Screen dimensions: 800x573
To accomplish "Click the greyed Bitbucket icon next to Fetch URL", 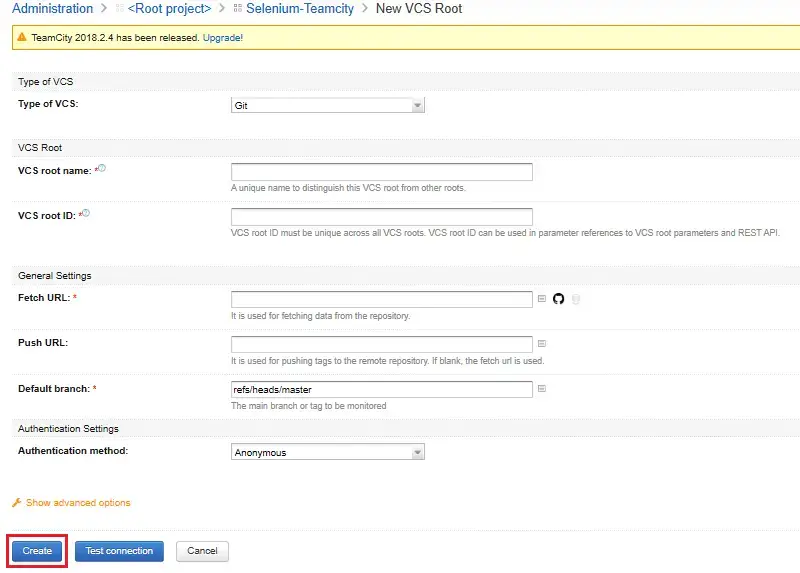I will click(x=576, y=299).
